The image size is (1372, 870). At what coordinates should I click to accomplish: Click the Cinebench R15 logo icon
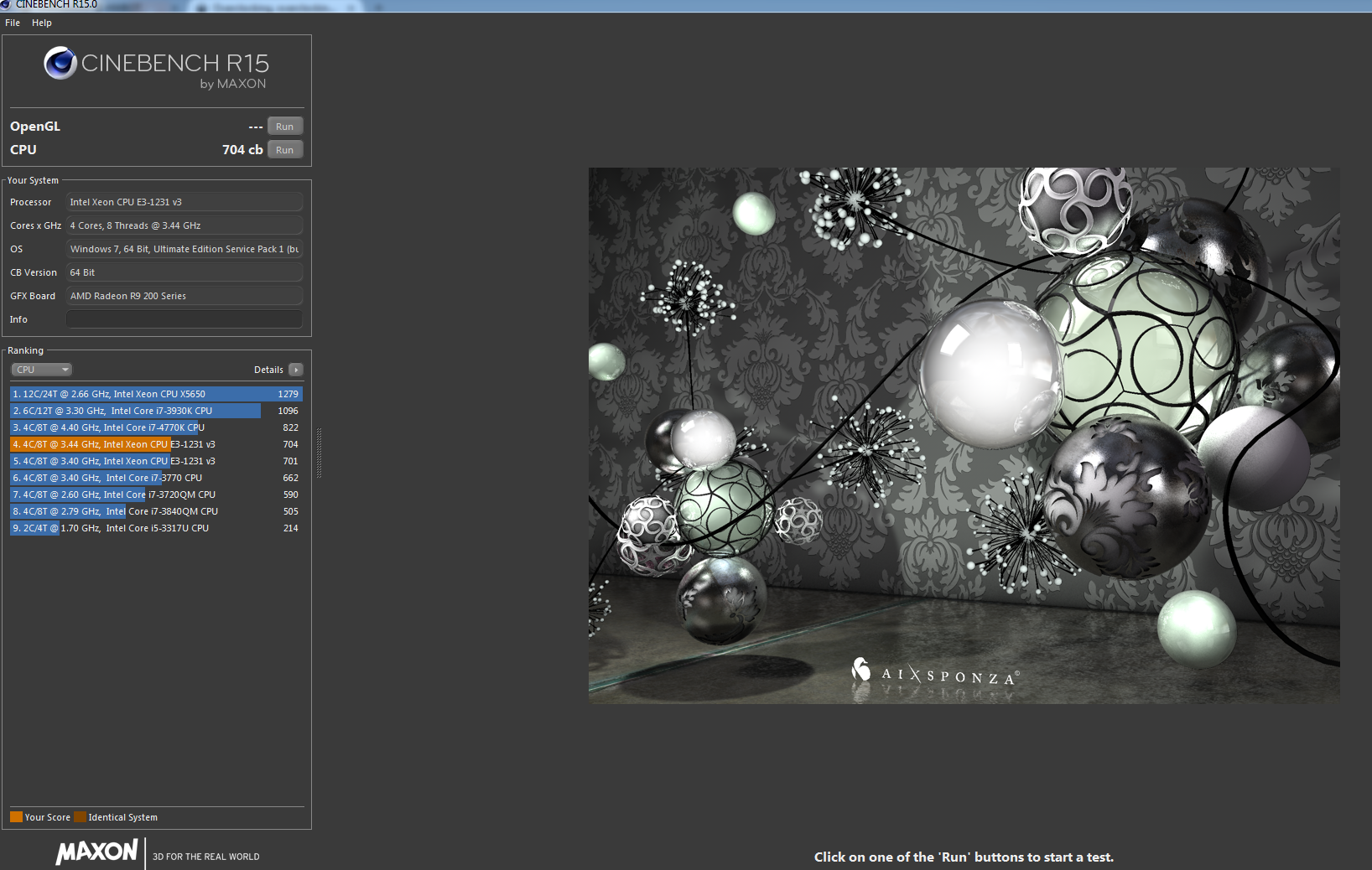click(60, 63)
